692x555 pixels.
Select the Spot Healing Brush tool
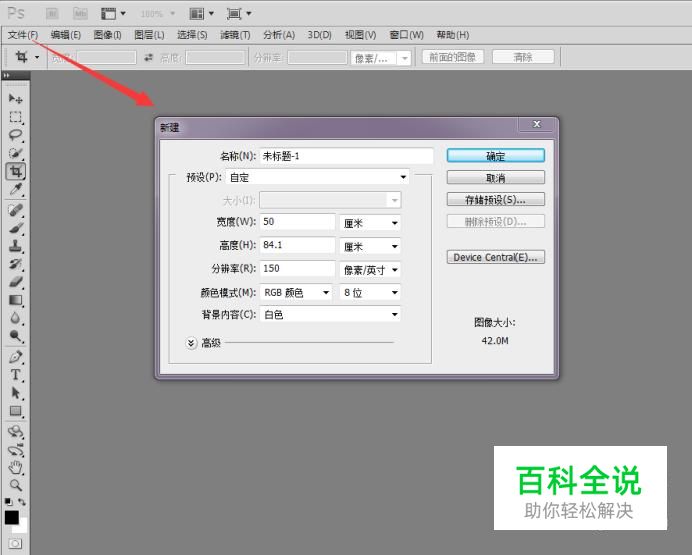(x=15, y=210)
